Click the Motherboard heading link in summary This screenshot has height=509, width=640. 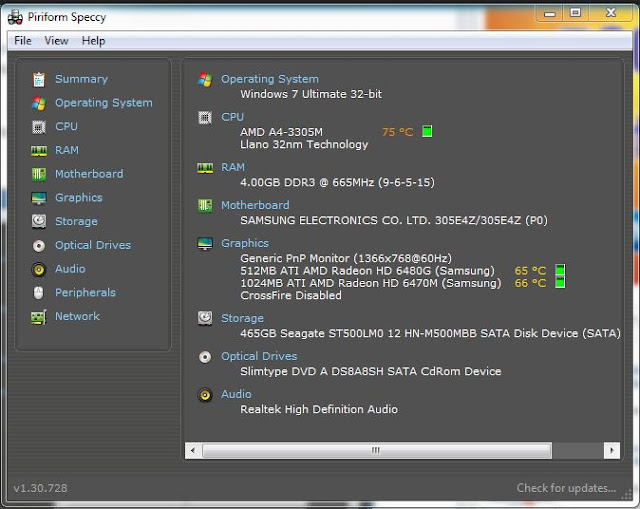tap(255, 205)
